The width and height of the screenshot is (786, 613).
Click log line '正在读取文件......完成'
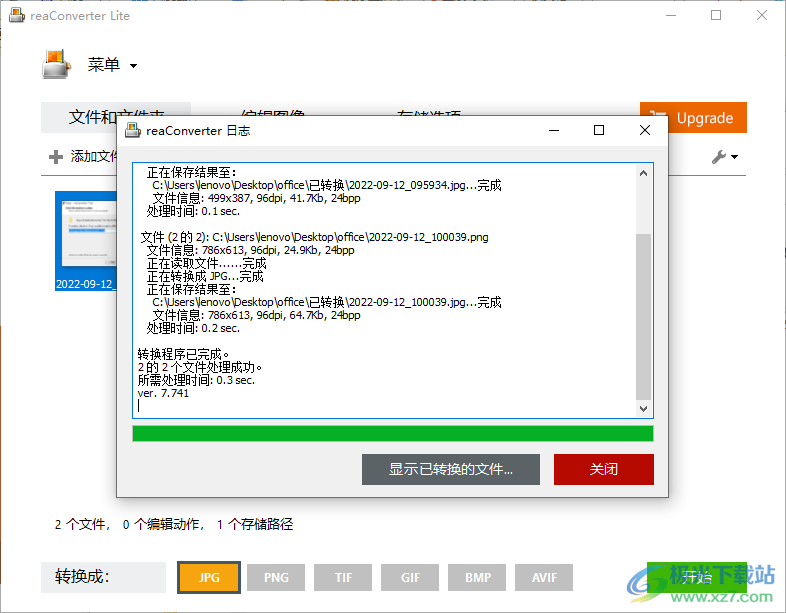tap(207, 263)
